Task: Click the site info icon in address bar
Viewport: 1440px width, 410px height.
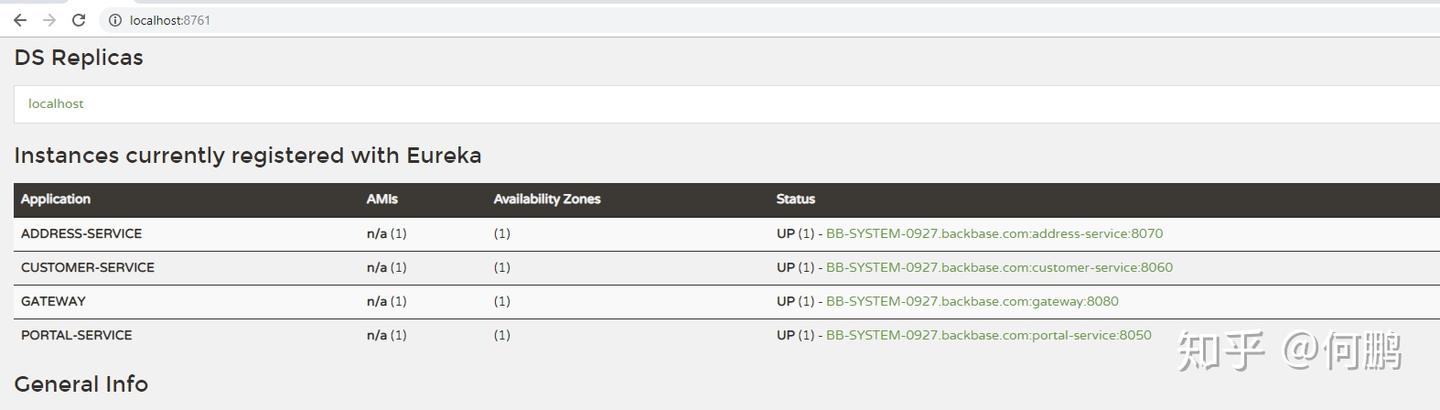Action: 115,20
